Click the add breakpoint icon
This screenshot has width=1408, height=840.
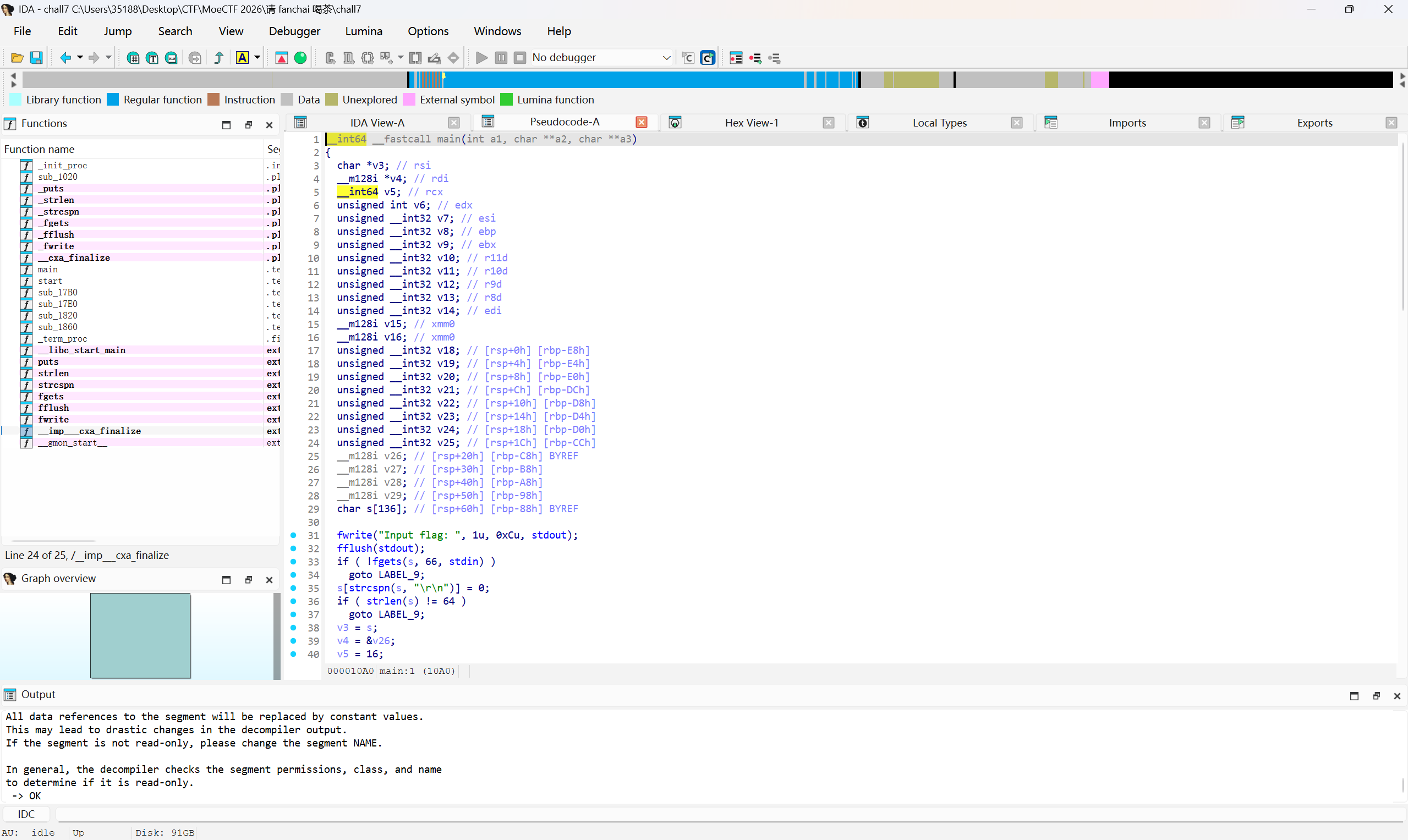755,58
